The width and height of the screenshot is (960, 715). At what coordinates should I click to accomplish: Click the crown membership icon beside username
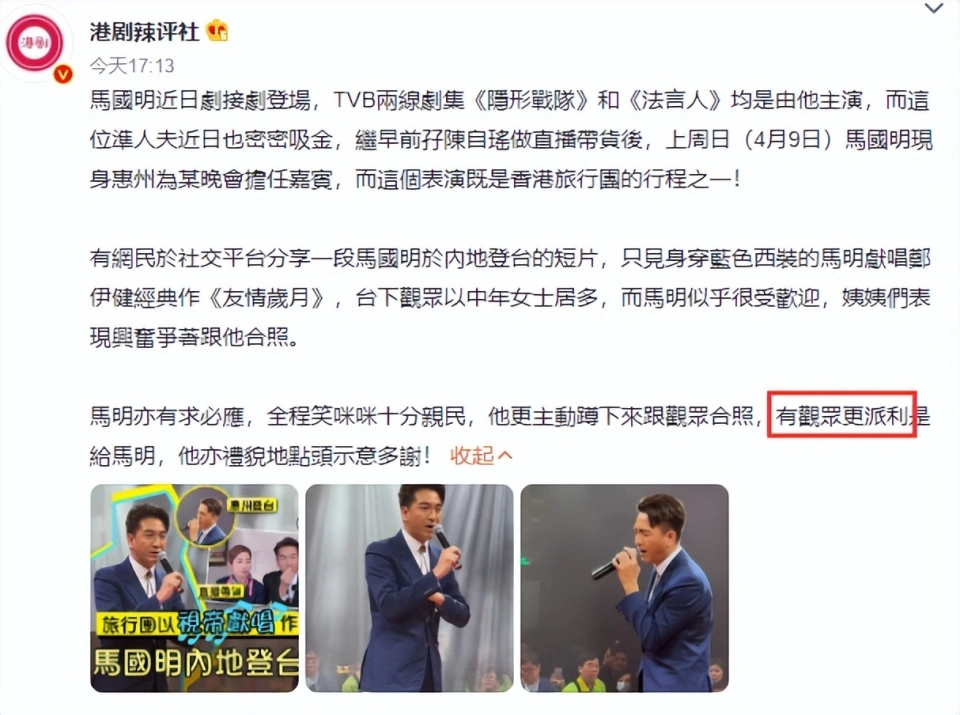tap(217, 31)
